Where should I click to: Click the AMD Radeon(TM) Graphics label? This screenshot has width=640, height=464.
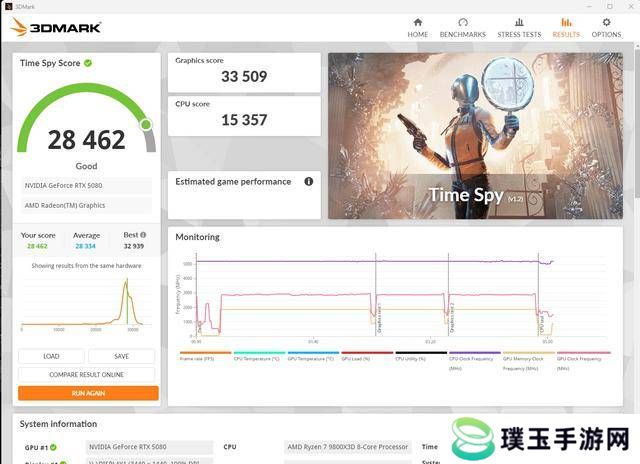point(86,205)
